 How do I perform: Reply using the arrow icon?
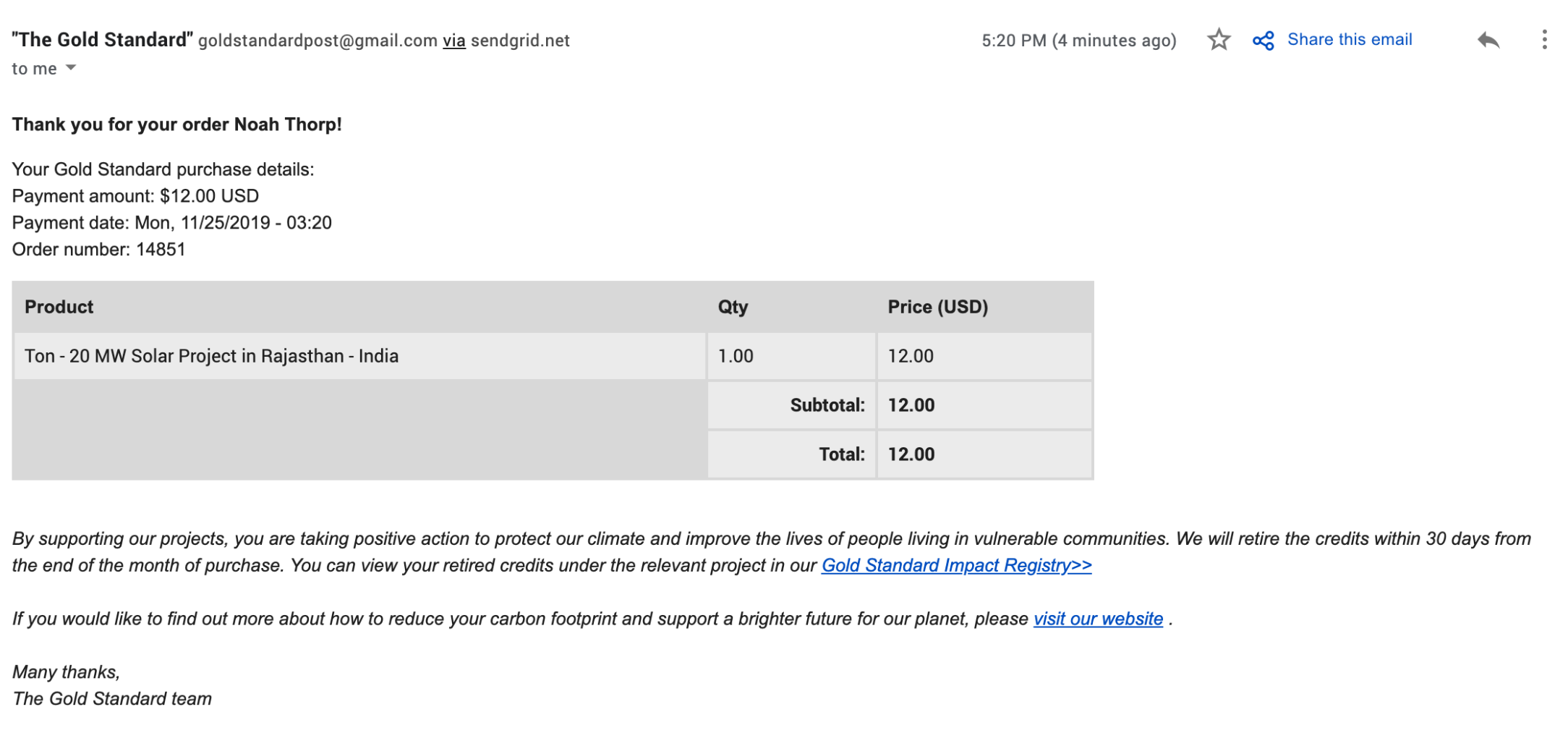click(1488, 40)
